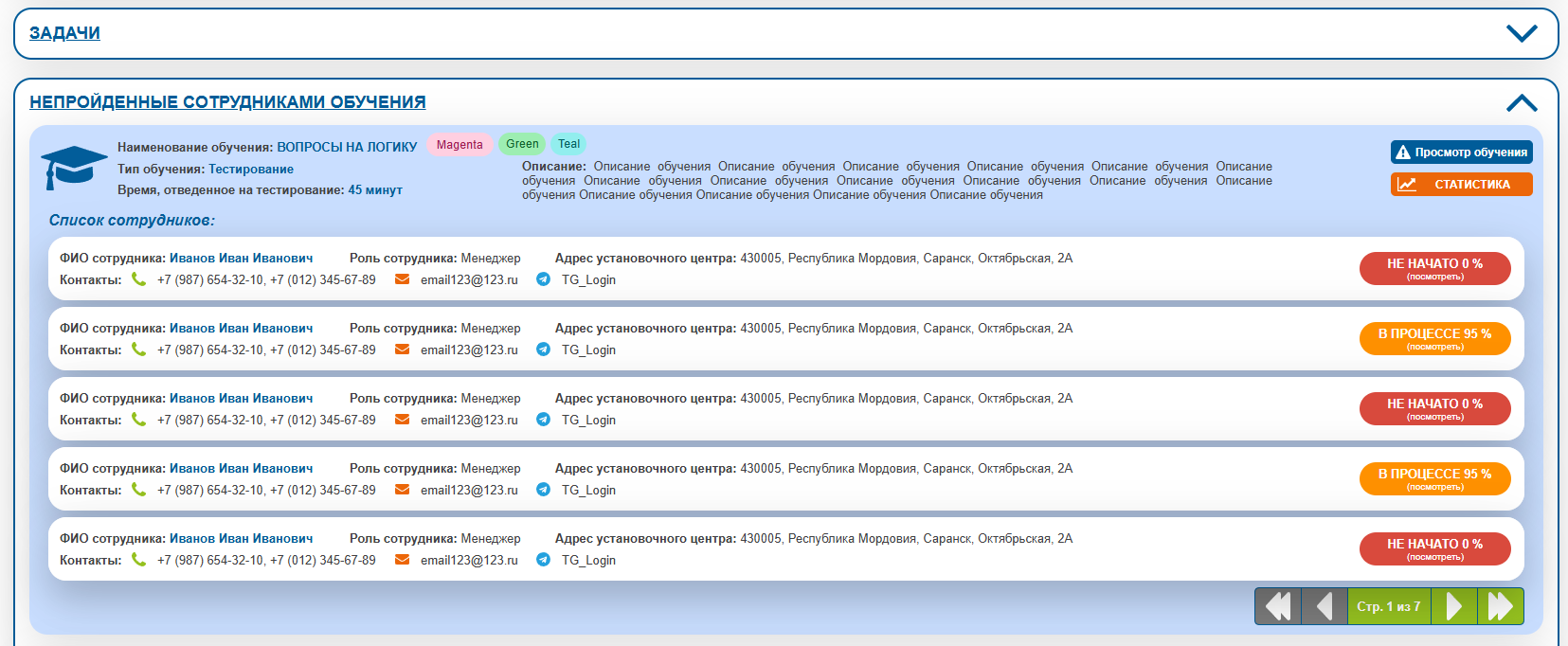This screenshot has height=646, width=1568.
Task: Click the Список сотрудников: heading
Action: tap(132, 220)
